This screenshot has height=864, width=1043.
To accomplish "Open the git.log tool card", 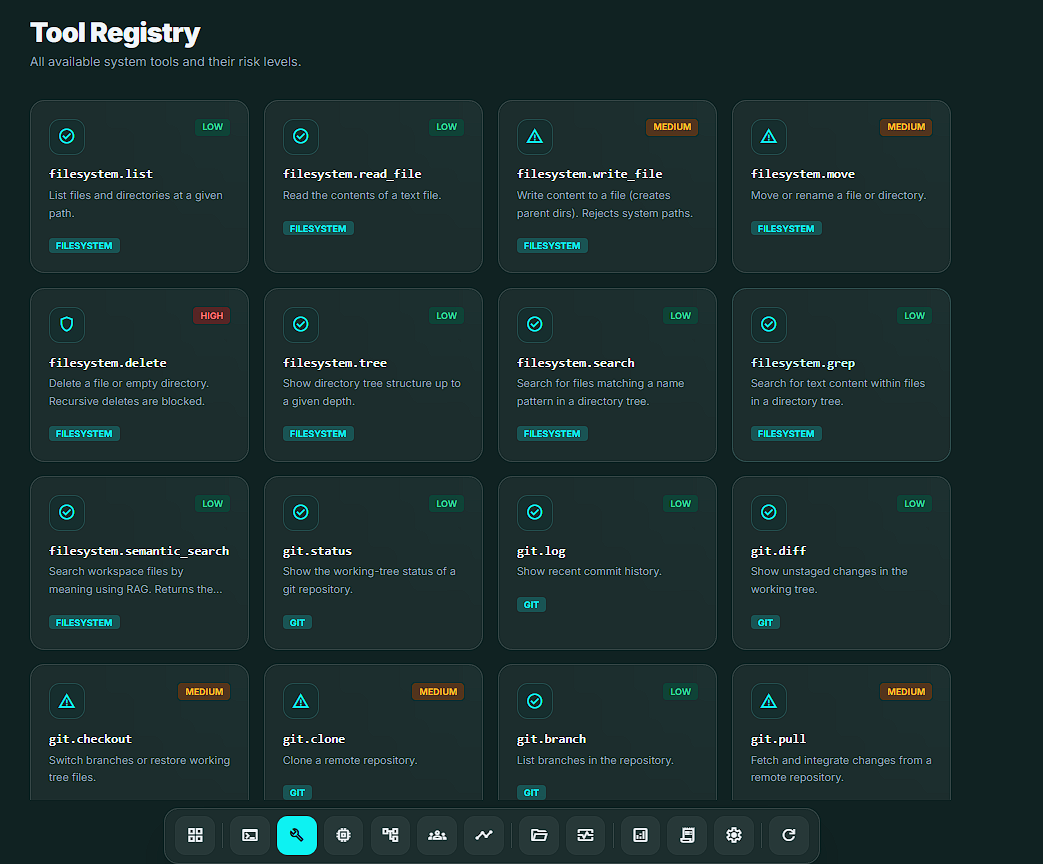I will (x=607, y=563).
